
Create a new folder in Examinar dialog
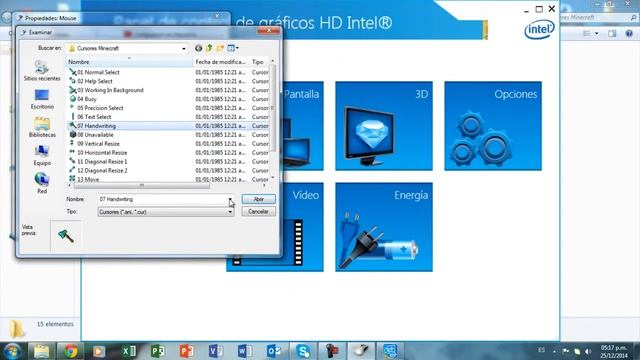[220, 48]
